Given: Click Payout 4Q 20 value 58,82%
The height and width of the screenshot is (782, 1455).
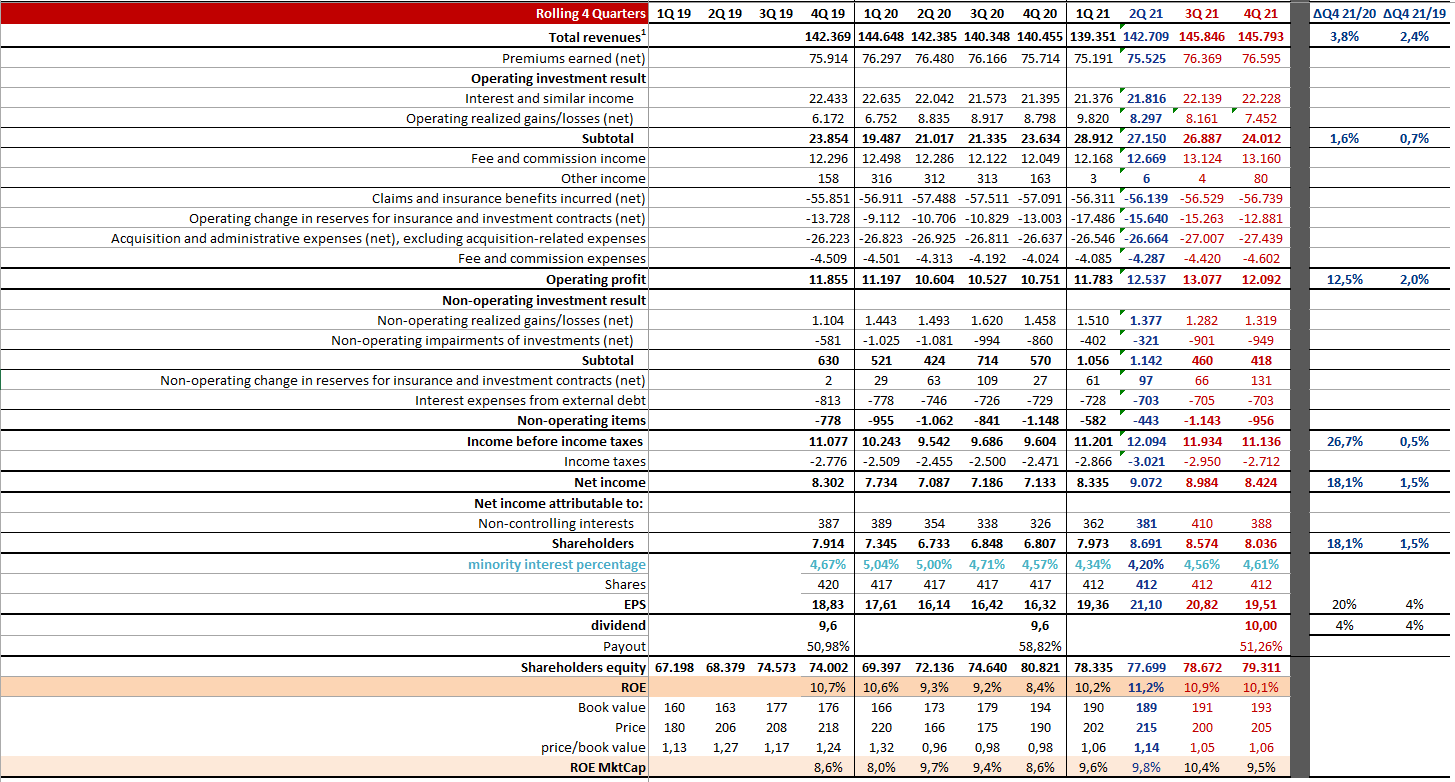Looking at the screenshot, I should pos(1040,646).
